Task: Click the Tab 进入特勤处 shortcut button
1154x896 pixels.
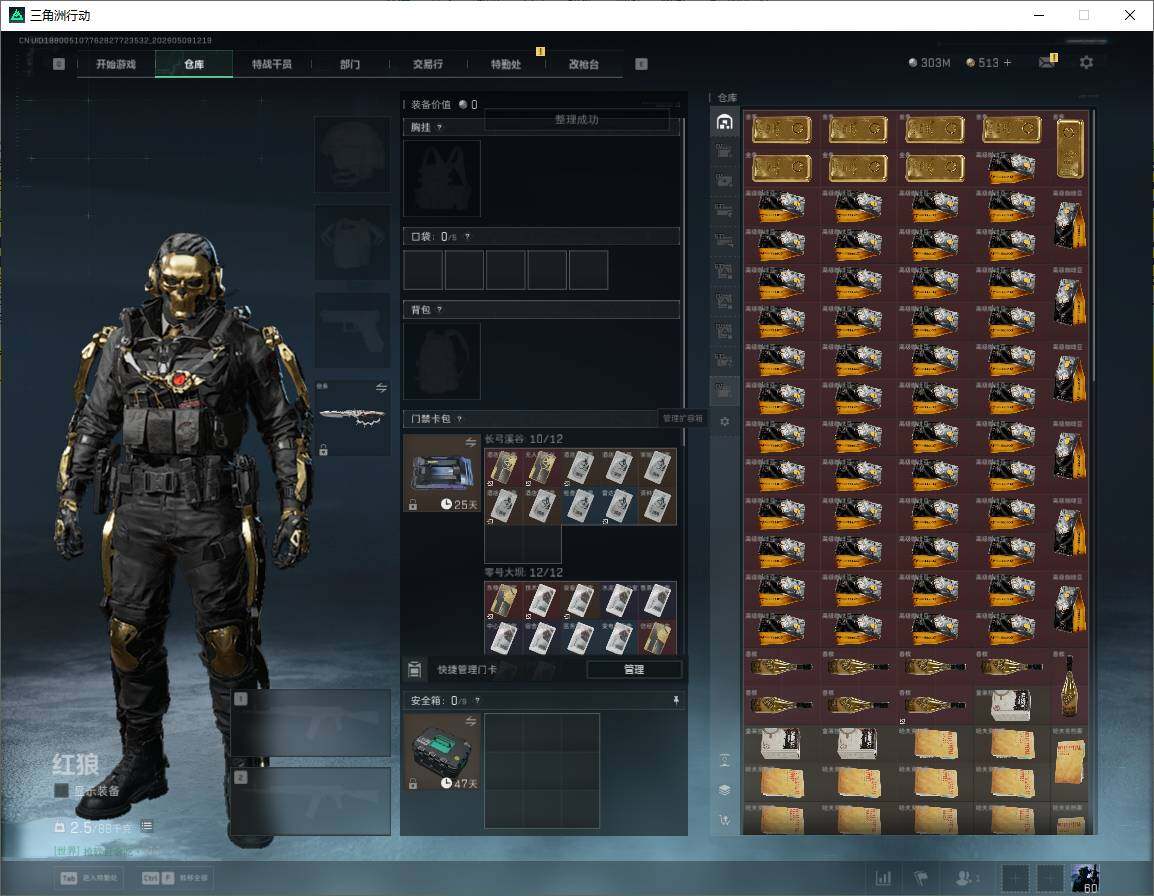Action: coord(91,878)
